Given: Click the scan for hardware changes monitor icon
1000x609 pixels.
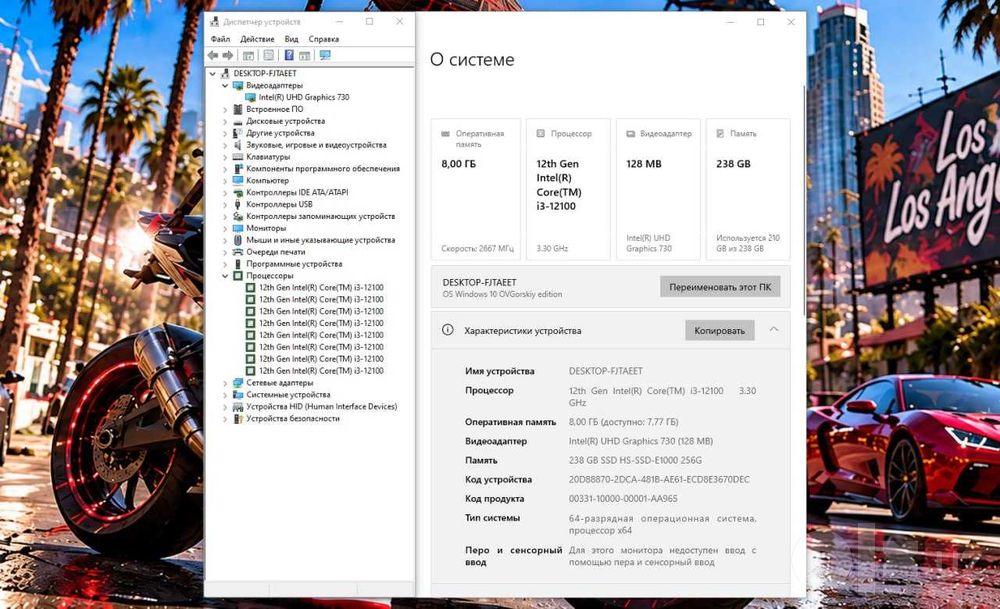Looking at the screenshot, I should (325, 55).
